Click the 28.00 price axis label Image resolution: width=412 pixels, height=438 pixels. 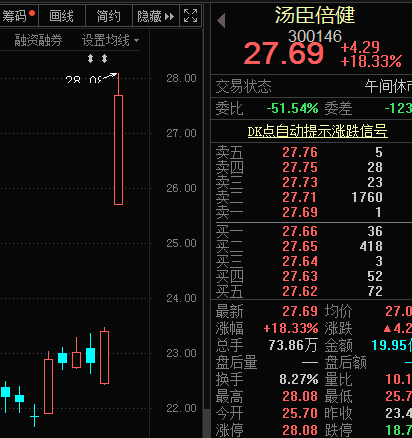click(x=181, y=78)
